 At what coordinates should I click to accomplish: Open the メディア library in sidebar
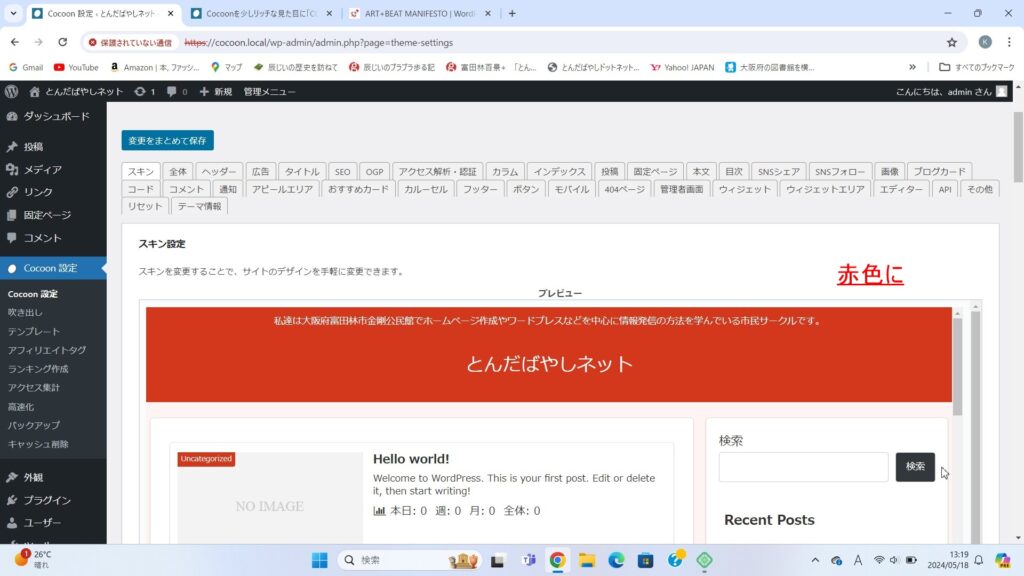(x=42, y=169)
